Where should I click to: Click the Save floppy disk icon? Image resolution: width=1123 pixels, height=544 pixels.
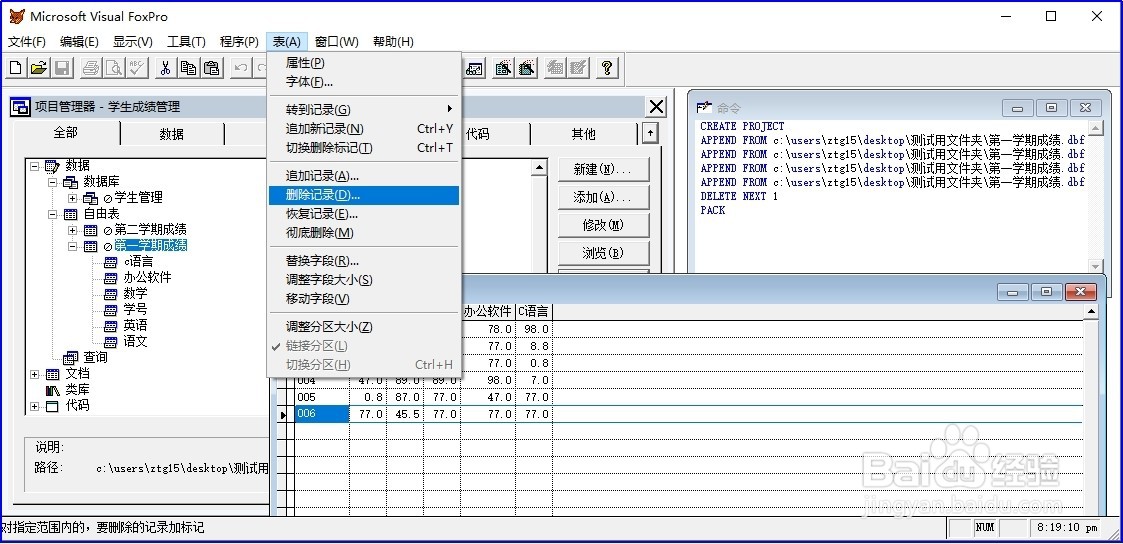pyautogui.click(x=62, y=68)
